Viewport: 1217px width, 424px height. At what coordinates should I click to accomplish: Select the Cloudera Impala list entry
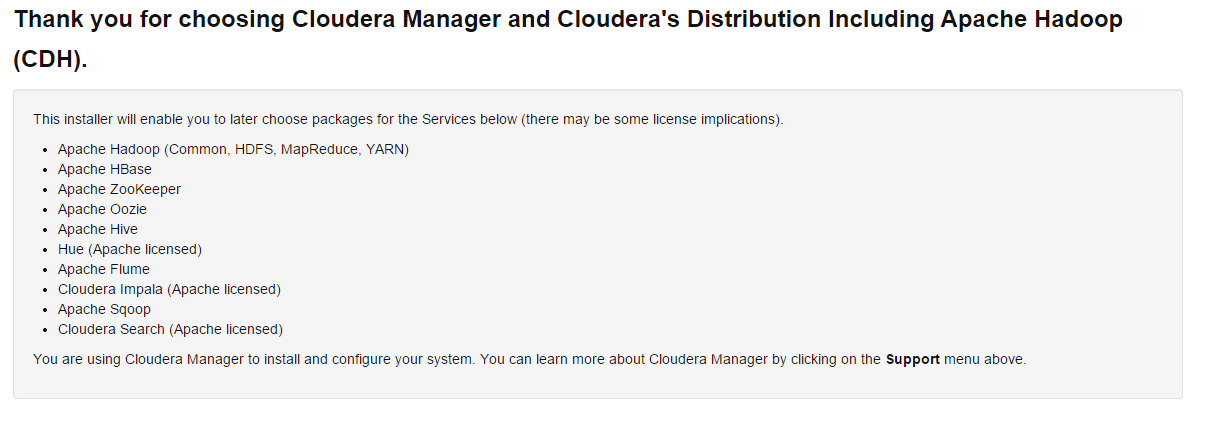click(169, 289)
